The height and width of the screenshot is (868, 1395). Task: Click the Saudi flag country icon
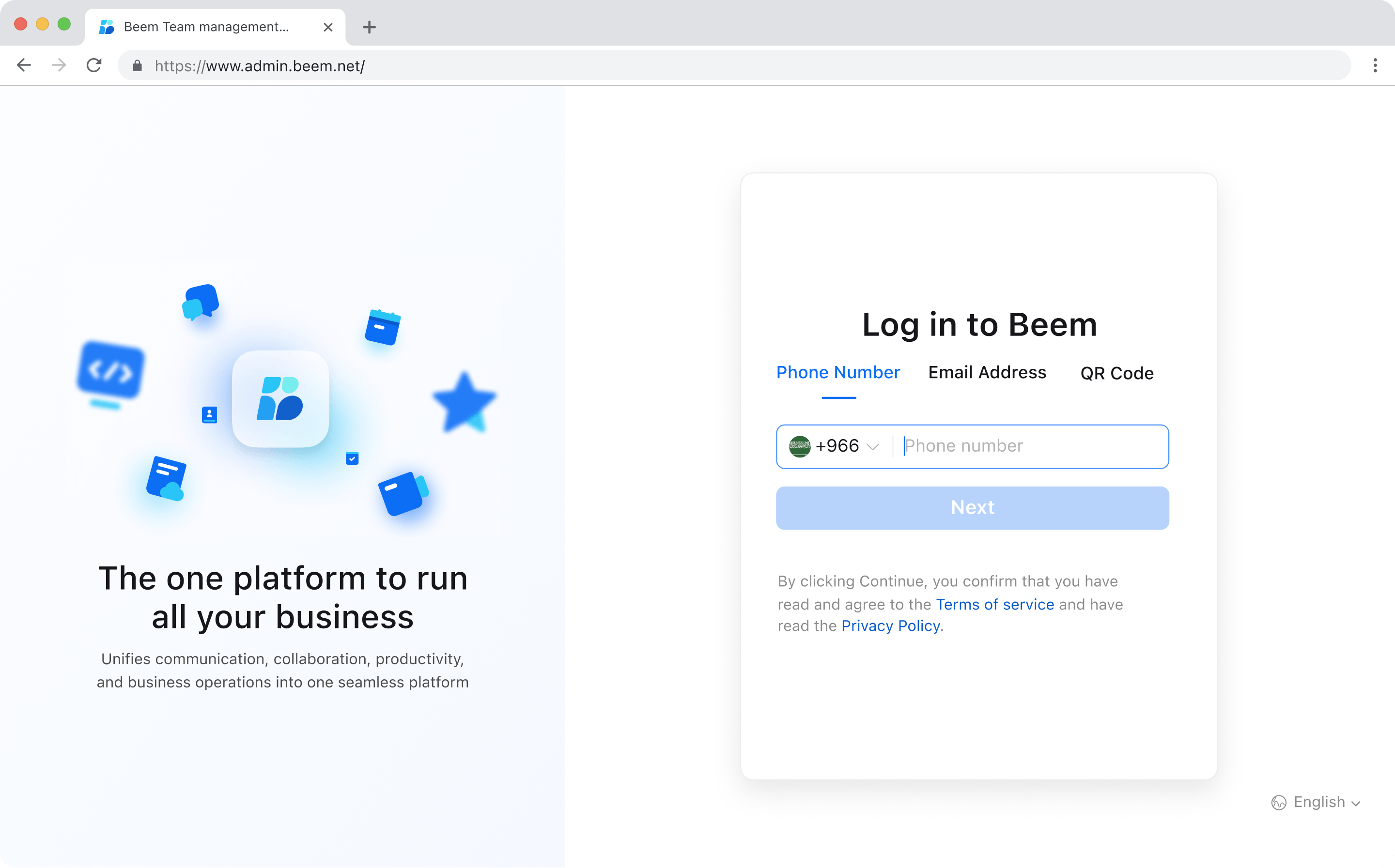pyautogui.click(x=799, y=447)
